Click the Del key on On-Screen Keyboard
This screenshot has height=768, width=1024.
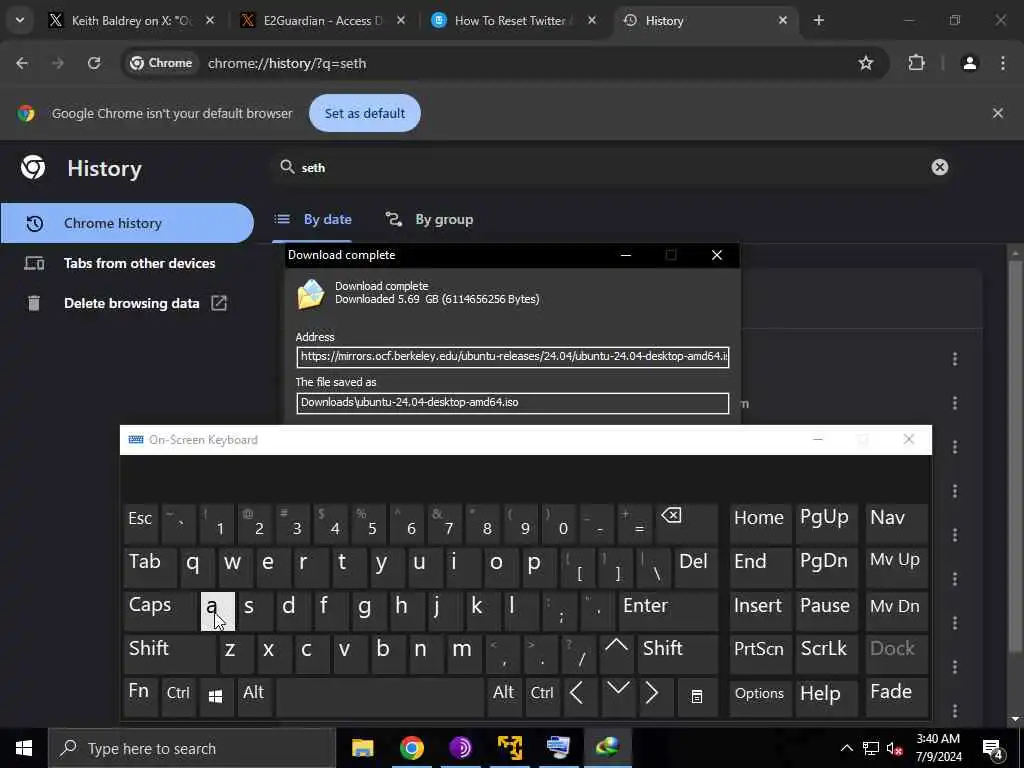(696, 566)
